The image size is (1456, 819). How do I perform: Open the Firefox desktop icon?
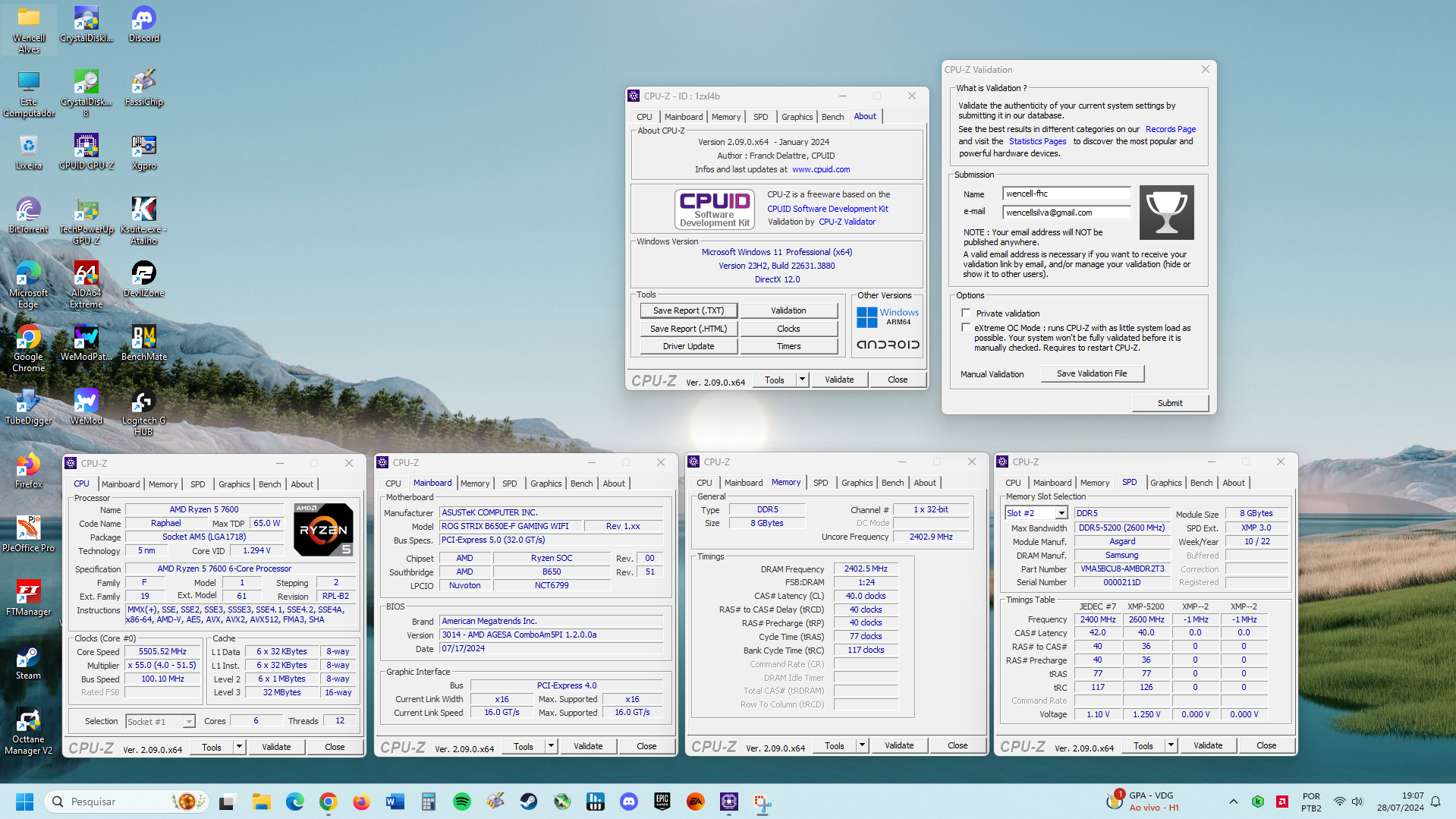point(29,471)
